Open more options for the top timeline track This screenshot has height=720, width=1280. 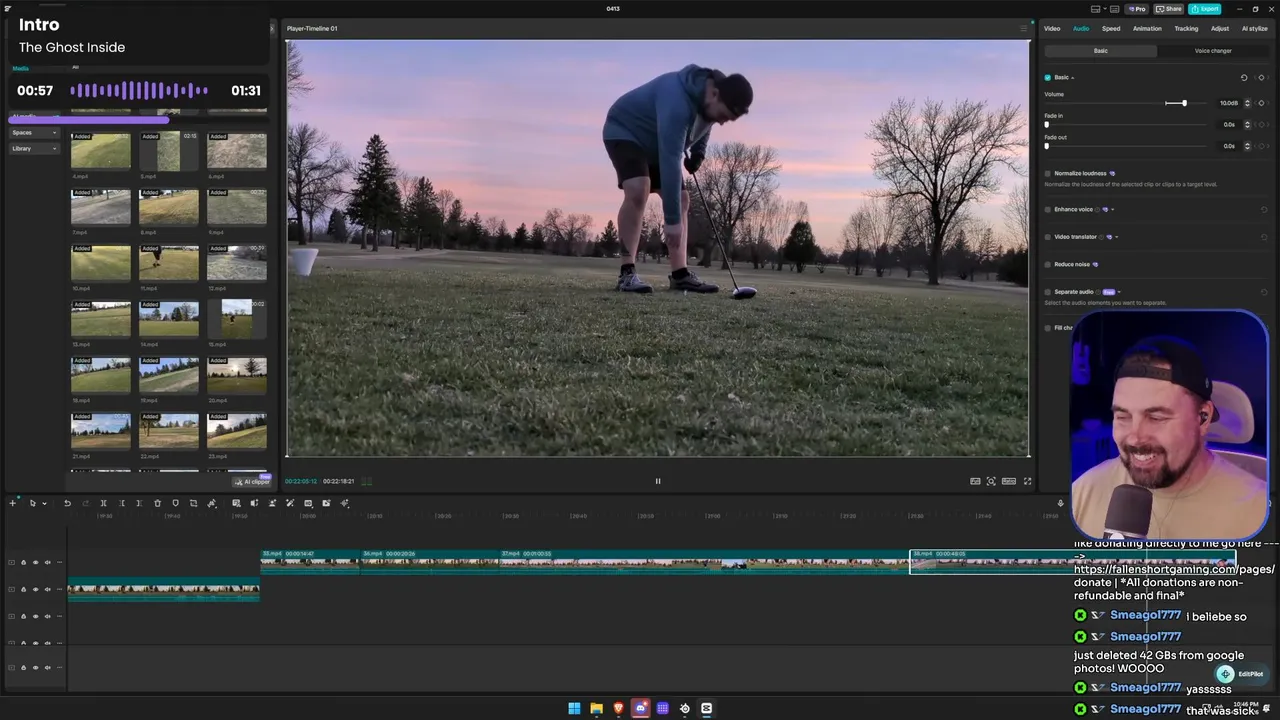tap(59, 562)
